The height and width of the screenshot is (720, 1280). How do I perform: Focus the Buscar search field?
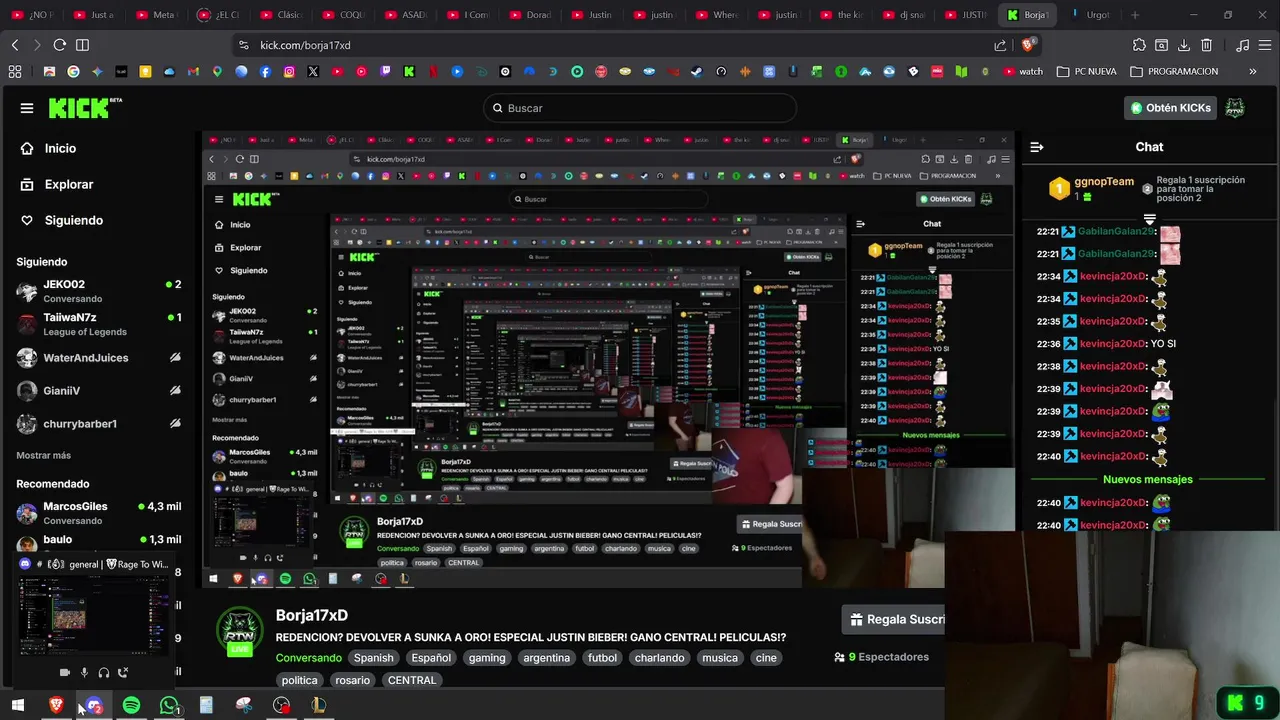coord(640,108)
